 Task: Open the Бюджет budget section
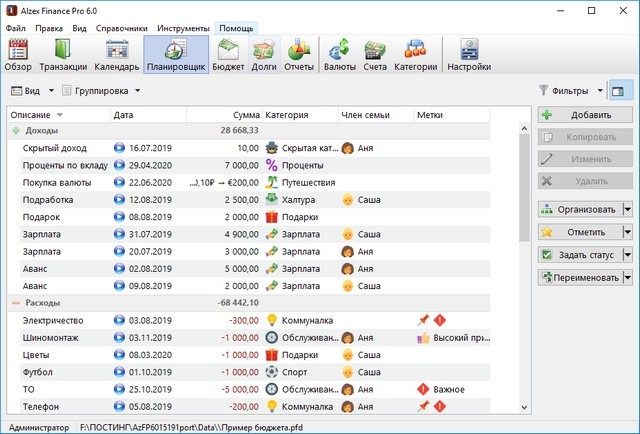[x=228, y=55]
